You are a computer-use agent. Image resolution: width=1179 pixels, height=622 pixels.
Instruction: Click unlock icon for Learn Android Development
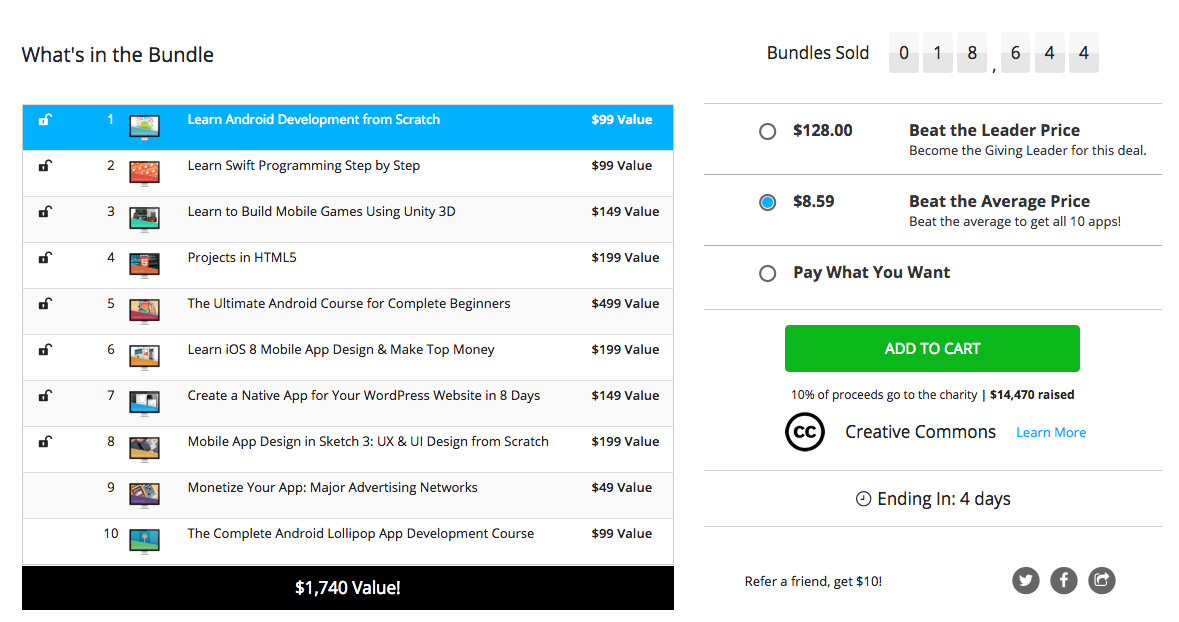[45, 120]
